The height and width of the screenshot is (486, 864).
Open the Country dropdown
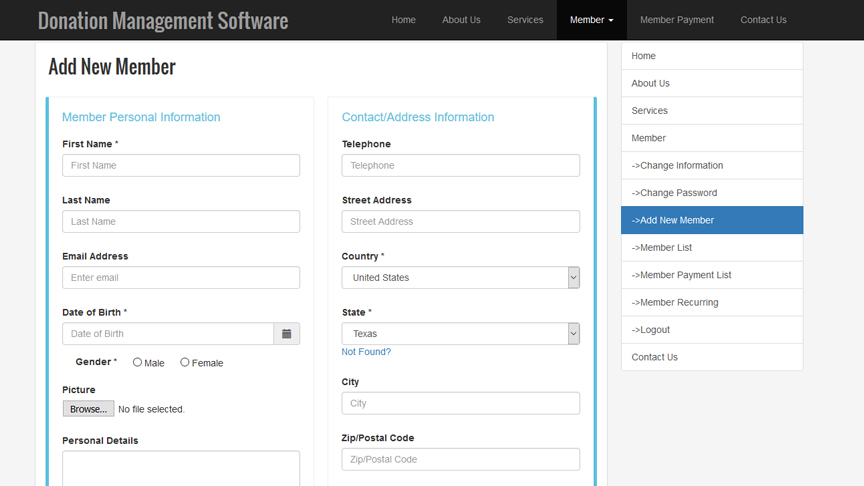pyautogui.click(x=460, y=278)
